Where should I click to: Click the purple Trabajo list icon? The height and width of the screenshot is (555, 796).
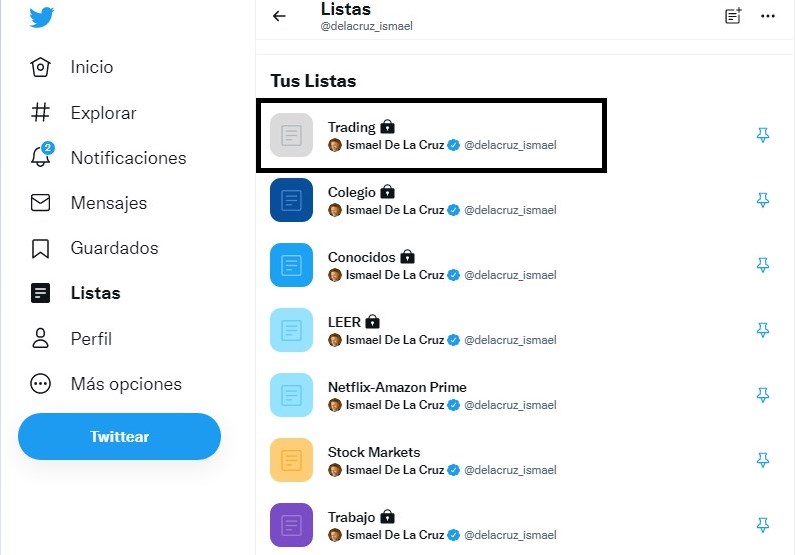[292, 525]
